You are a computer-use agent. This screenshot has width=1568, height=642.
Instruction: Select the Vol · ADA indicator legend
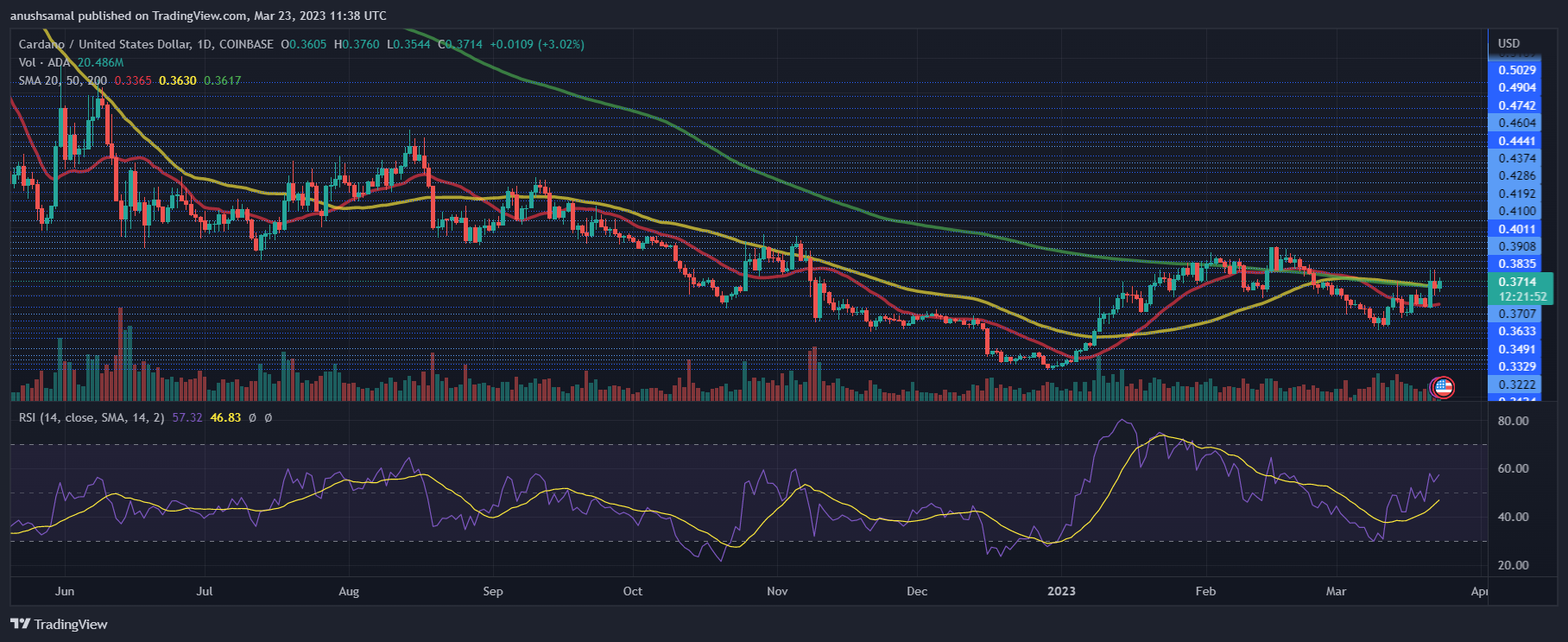pos(46,62)
